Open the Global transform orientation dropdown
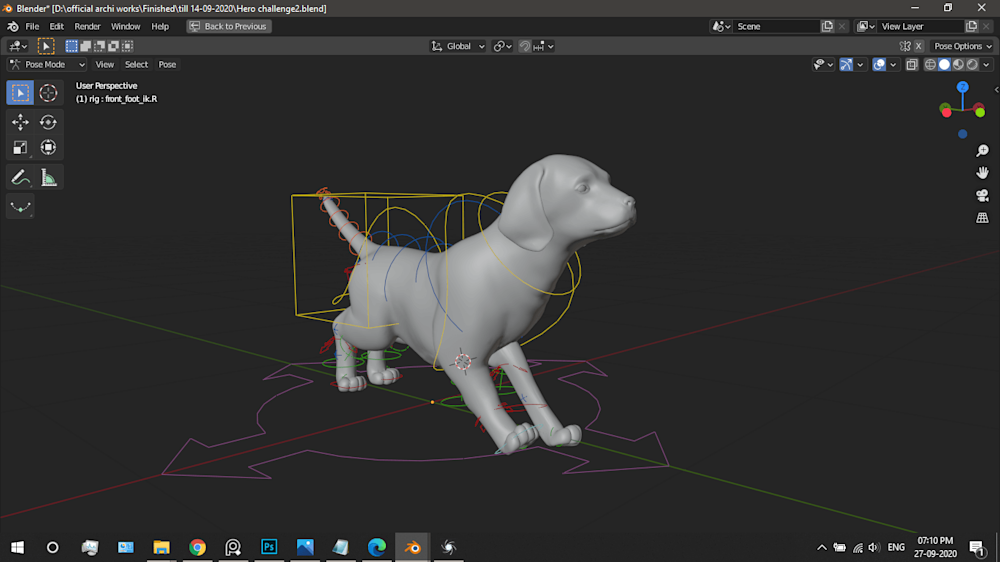This screenshot has height=562, width=1000. 459,46
